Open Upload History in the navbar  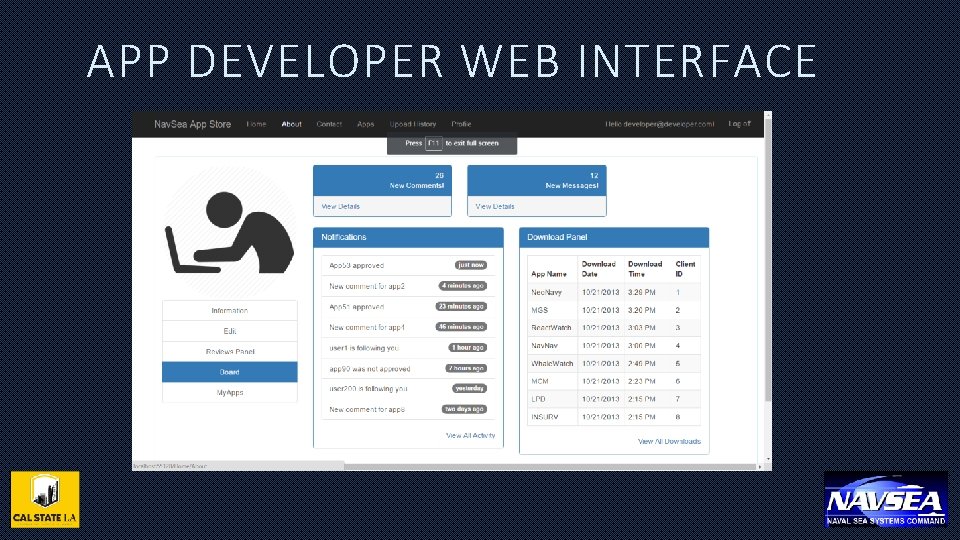(x=413, y=124)
